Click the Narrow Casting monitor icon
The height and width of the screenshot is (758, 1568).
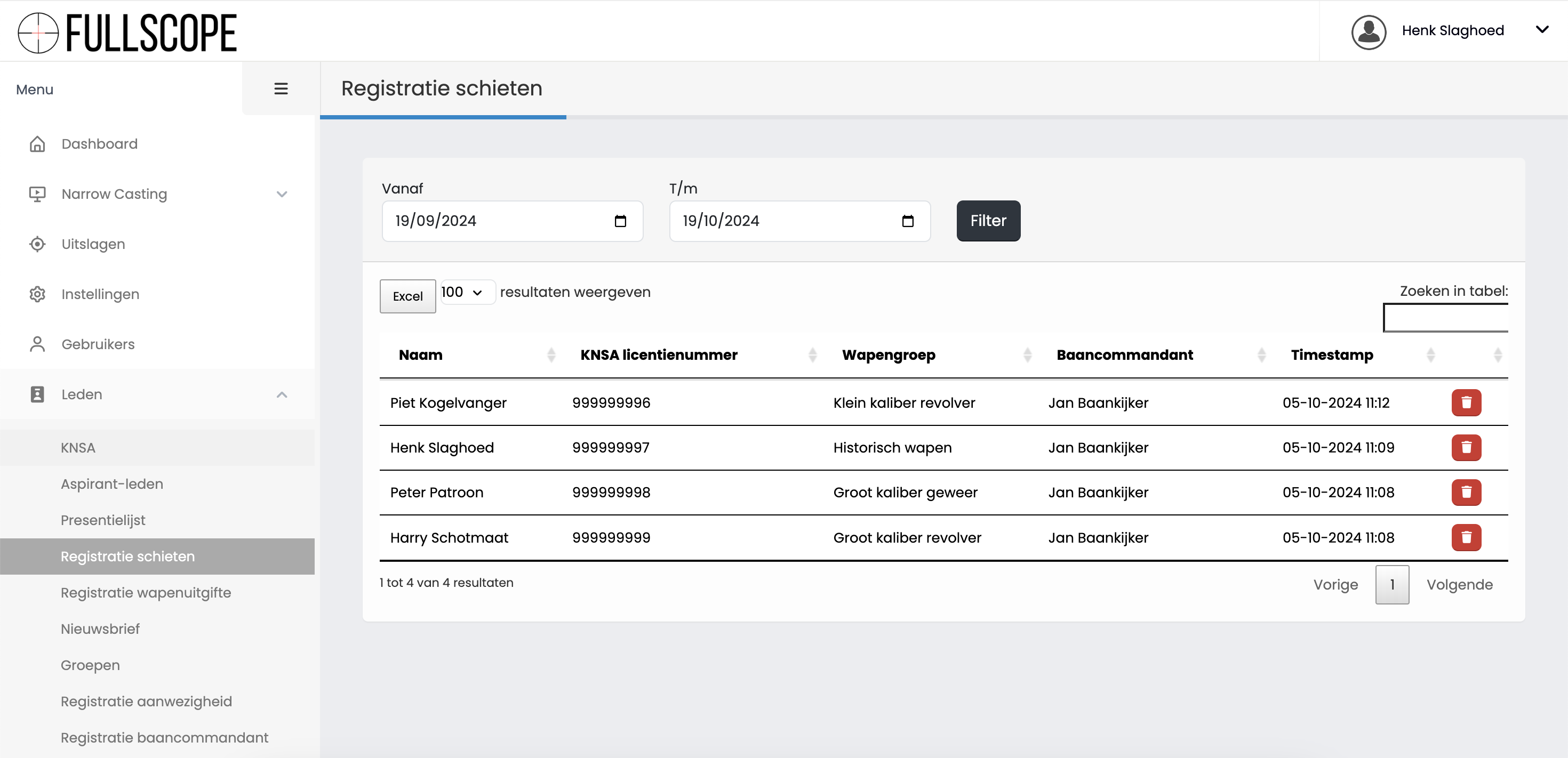point(37,193)
